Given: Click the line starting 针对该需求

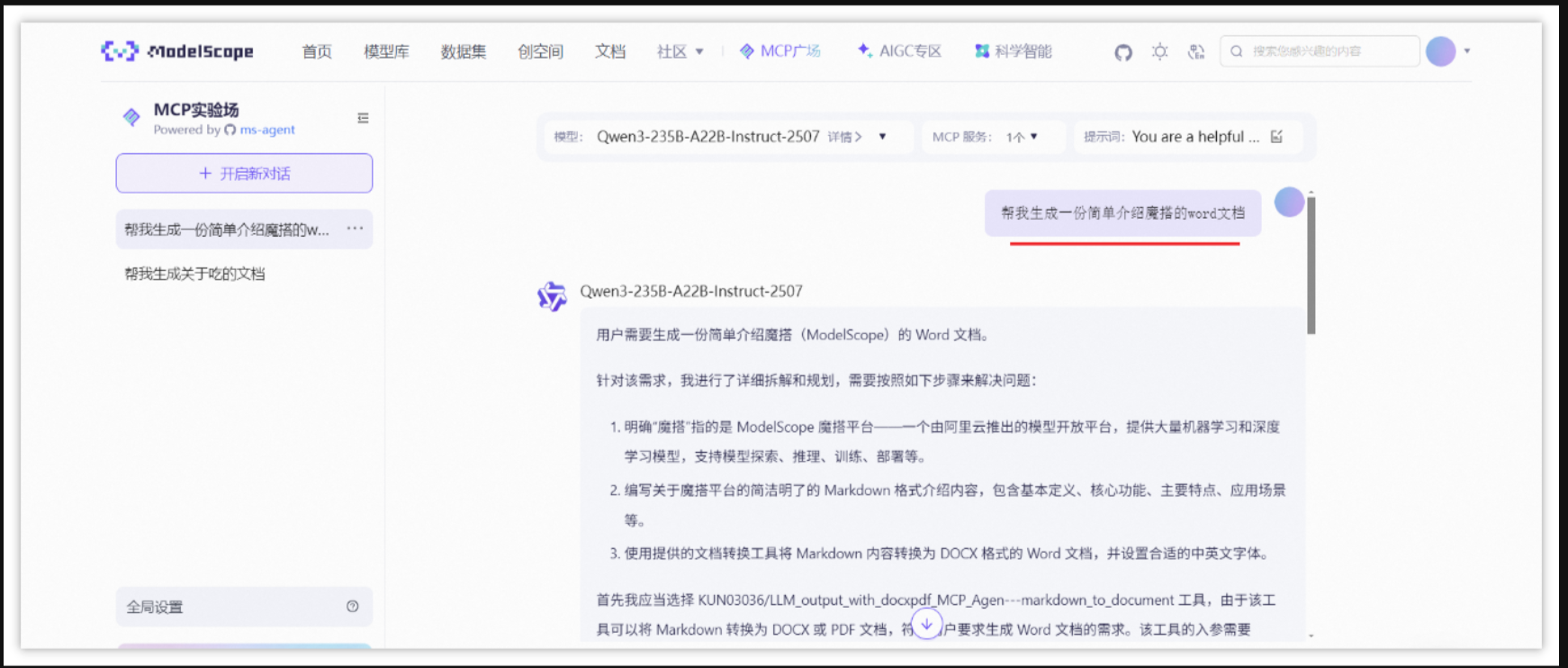Looking at the screenshot, I should pos(817,381).
